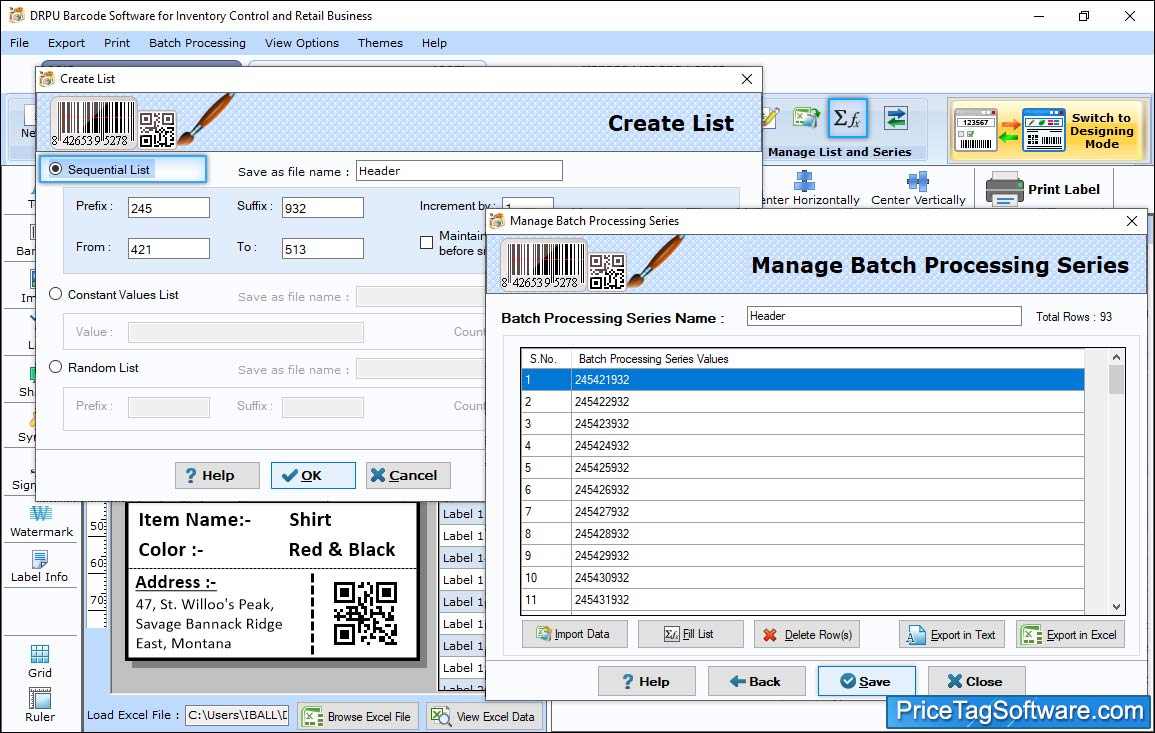Click the Save as file name field in Create List
This screenshot has height=733, width=1155.
pyautogui.click(x=459, y=171)
